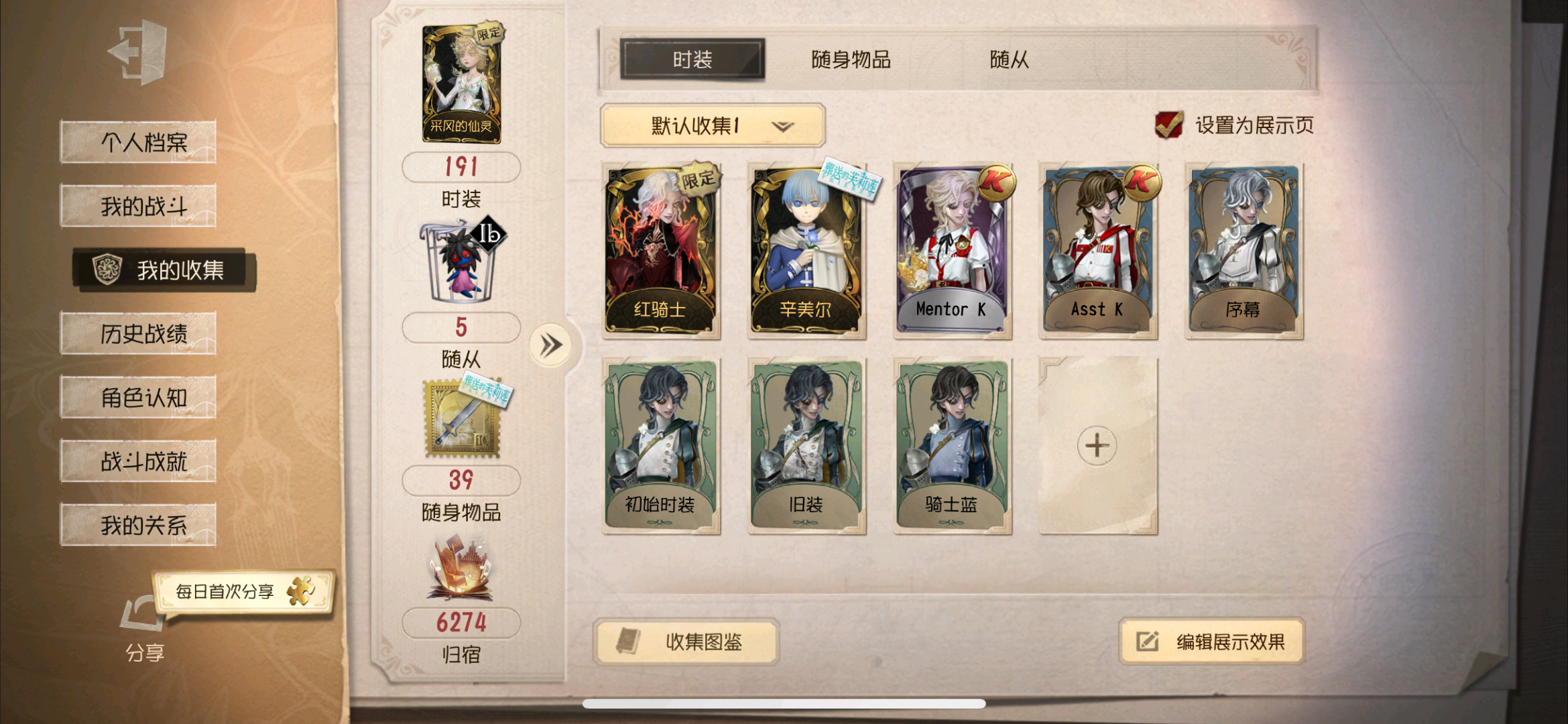
Task: Open the sword stamp accessory icon
Action: (x=465, y=418)
